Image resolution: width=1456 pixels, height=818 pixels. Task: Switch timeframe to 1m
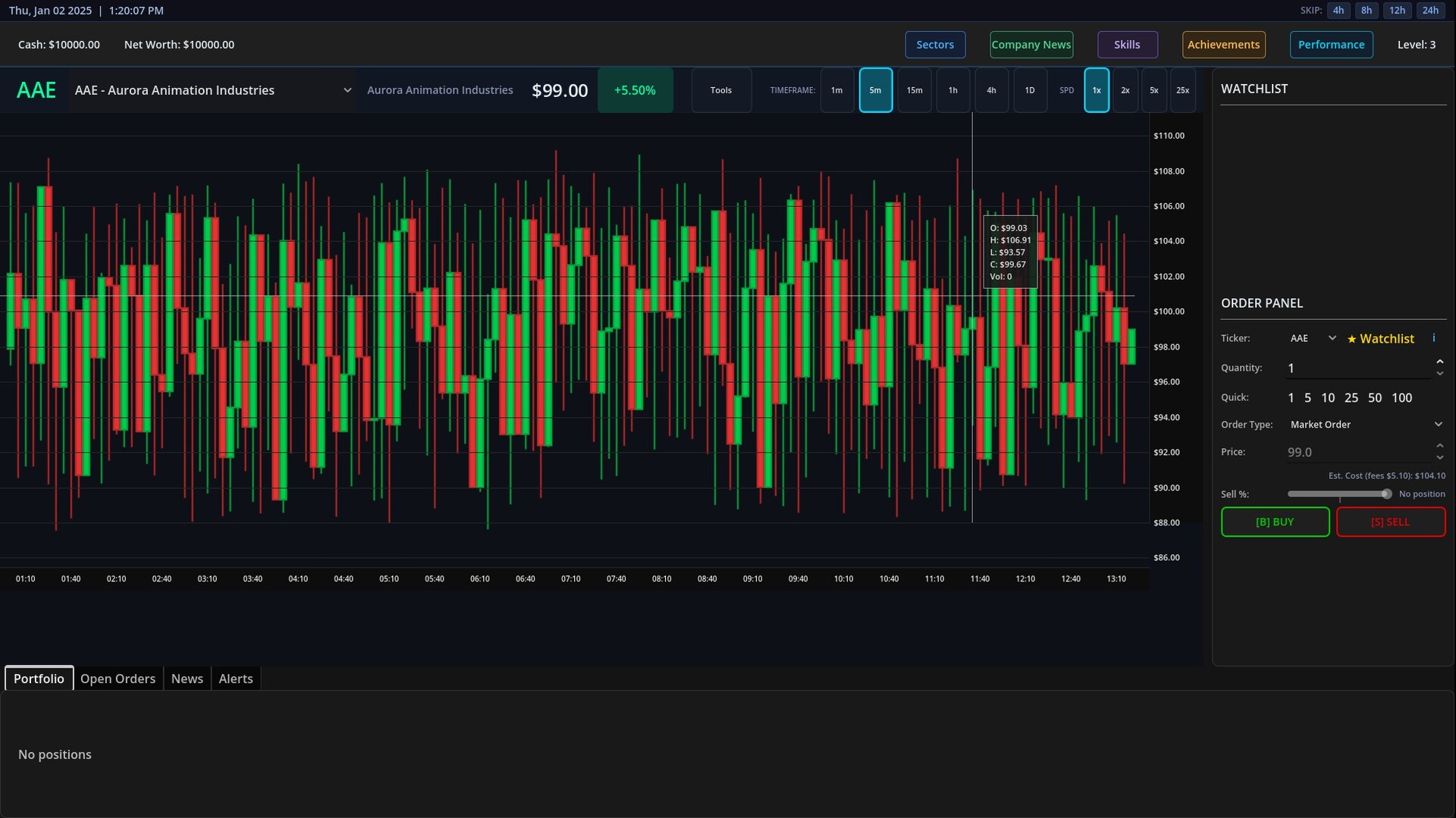836,90
